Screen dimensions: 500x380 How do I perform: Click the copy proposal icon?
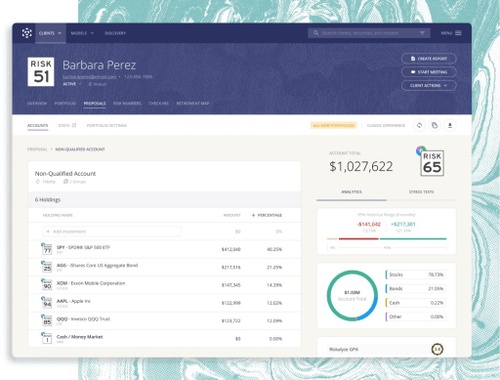coord(434,125)
